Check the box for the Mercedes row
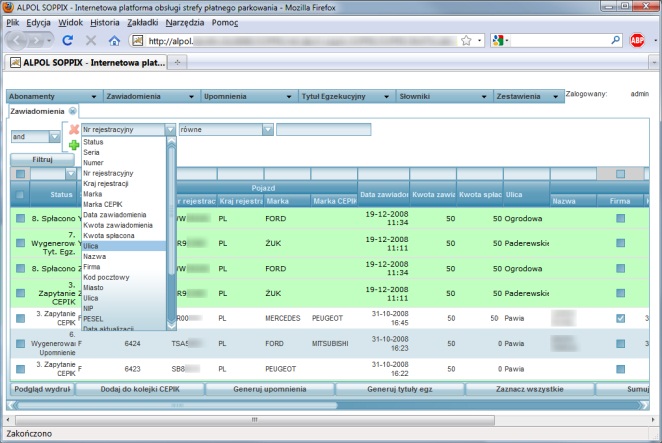The height and width of the screenshot is (443, 662). 20,317
